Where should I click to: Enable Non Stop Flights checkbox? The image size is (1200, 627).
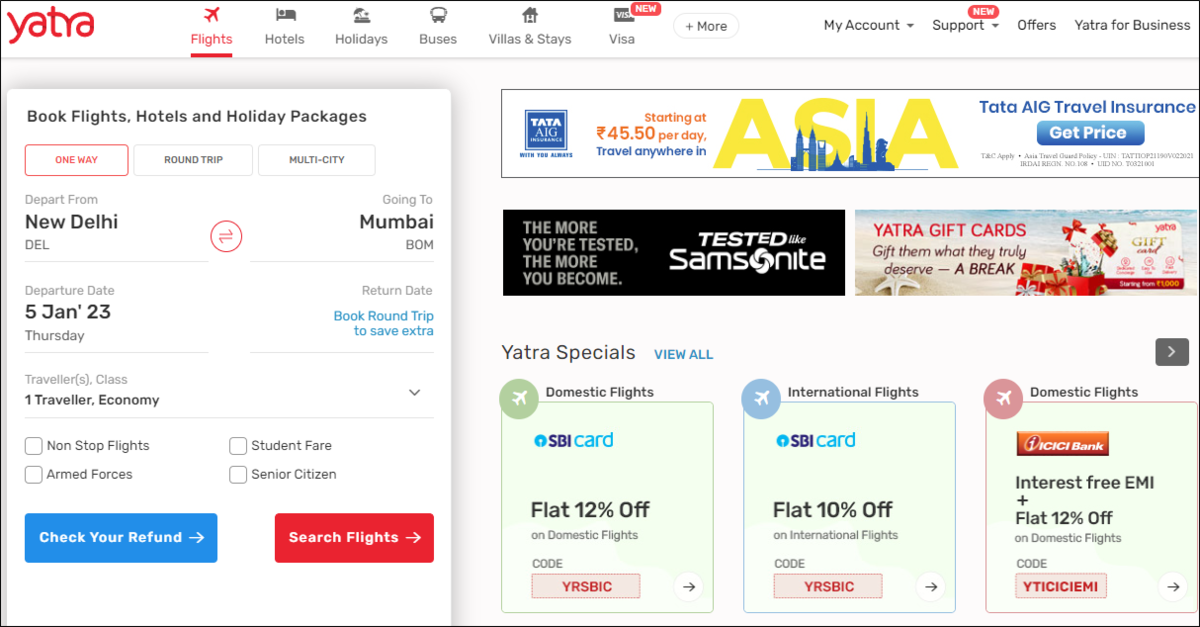pyautogui.click(x=34, y=446)
